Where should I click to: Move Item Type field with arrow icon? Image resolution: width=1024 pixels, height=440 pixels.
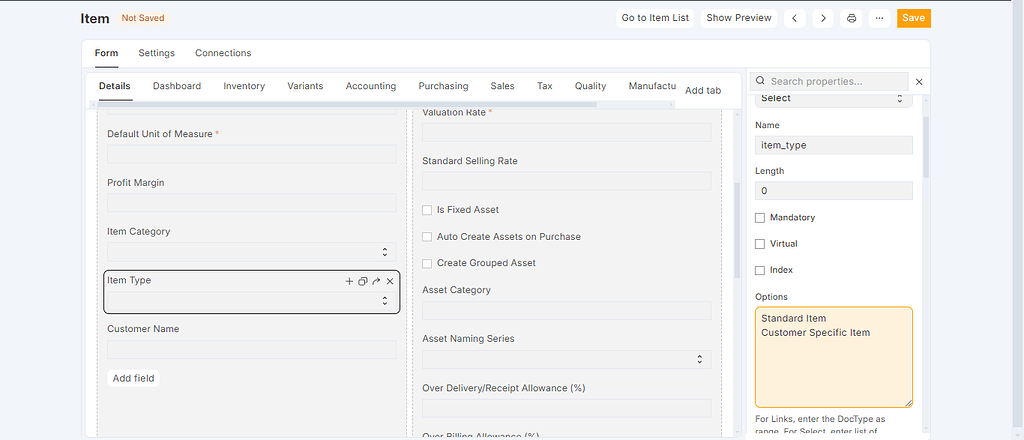(x=376, y=281)
